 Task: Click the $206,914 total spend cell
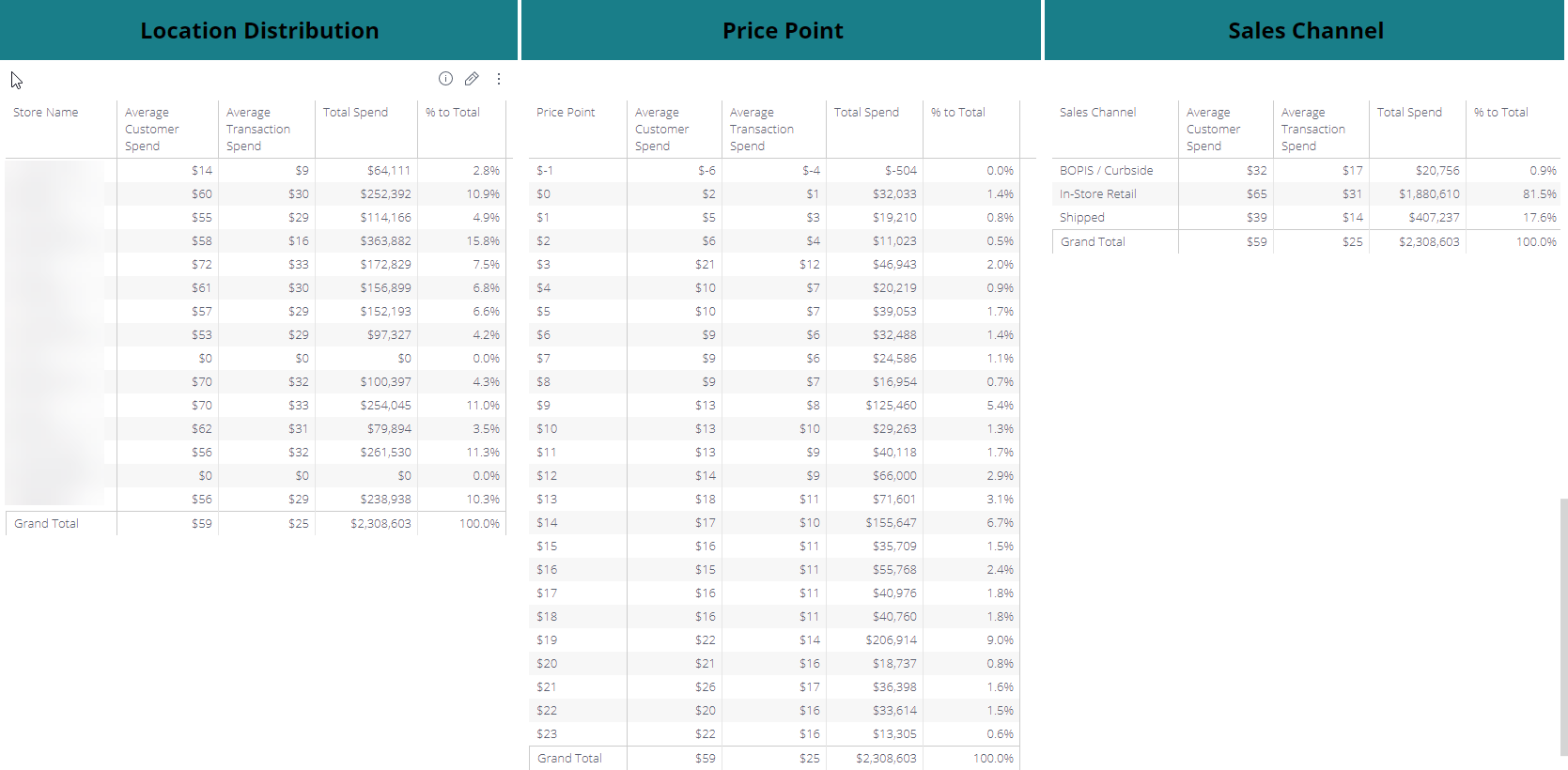point(891,640)
